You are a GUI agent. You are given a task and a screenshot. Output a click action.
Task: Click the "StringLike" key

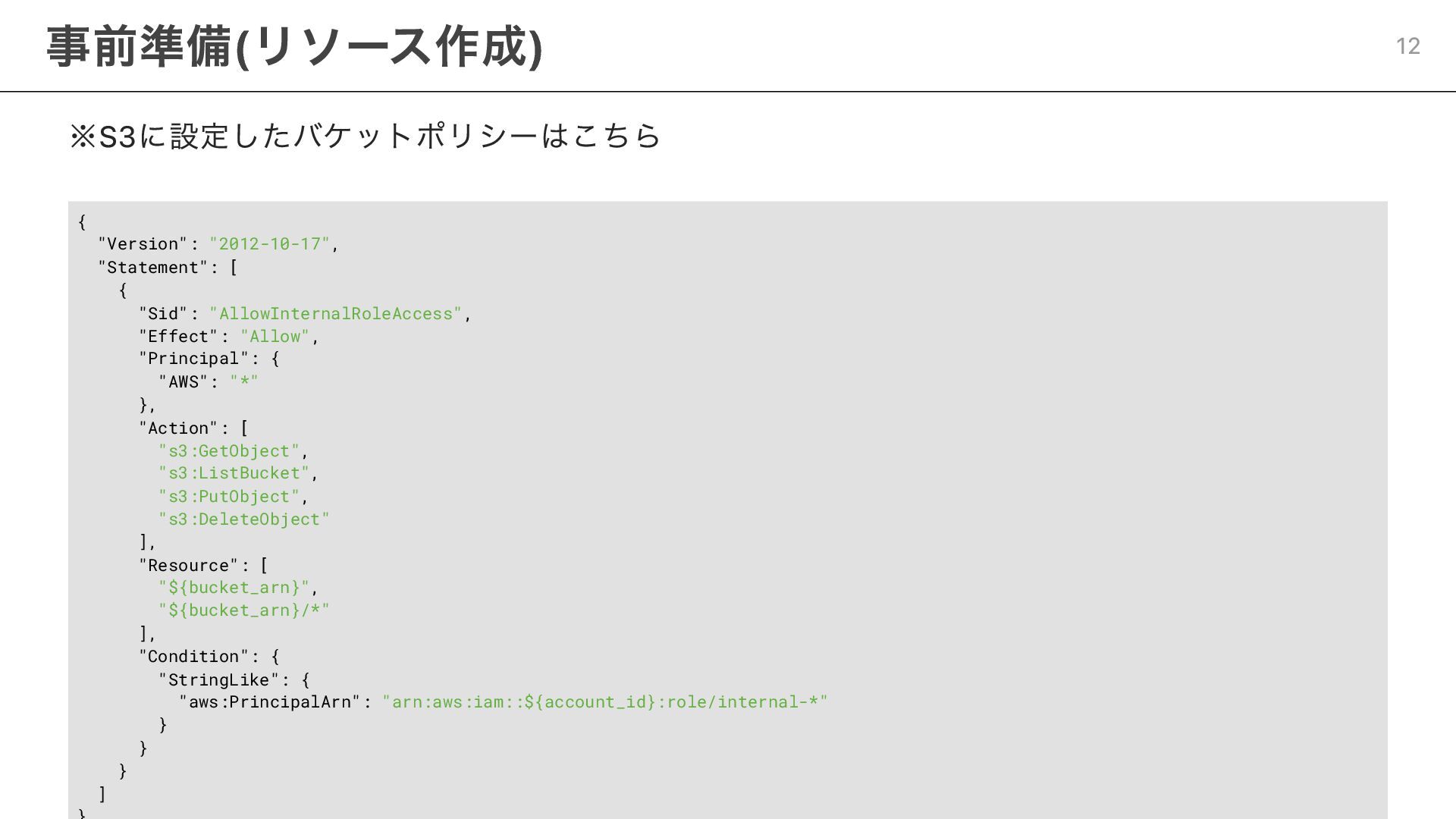219,680
